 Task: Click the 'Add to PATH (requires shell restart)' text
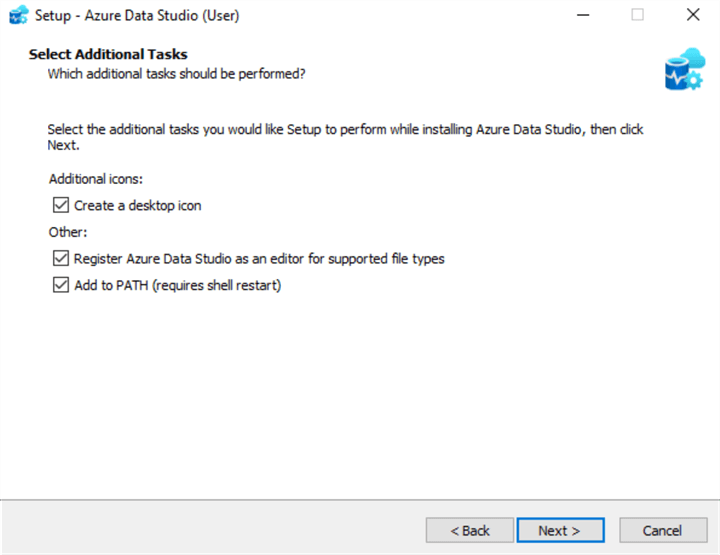(178, 286)
